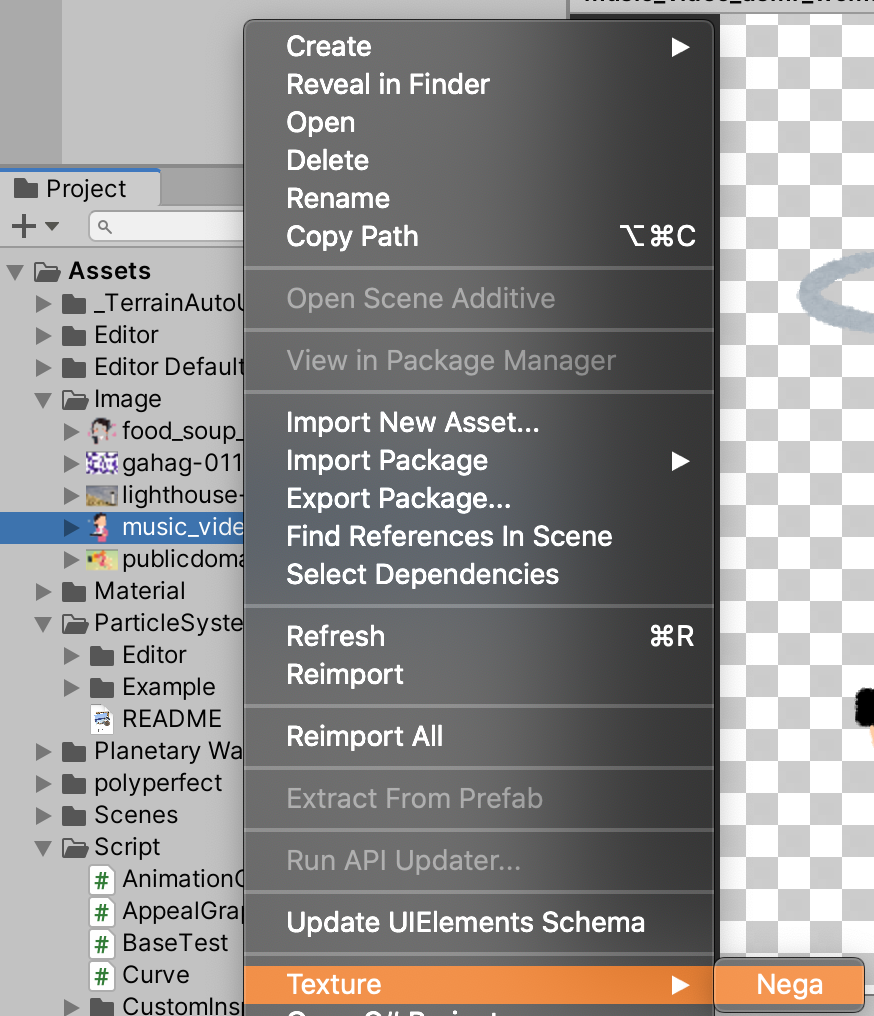The width and height of the screenshot is (874, 1016).
Task: Expand the Editor Default folder arrow
Action: 43,367
